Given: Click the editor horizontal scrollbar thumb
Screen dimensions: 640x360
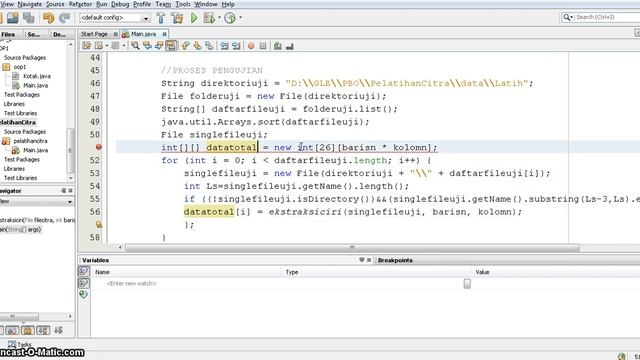Looking at the screenshot, I should (352, 247).
